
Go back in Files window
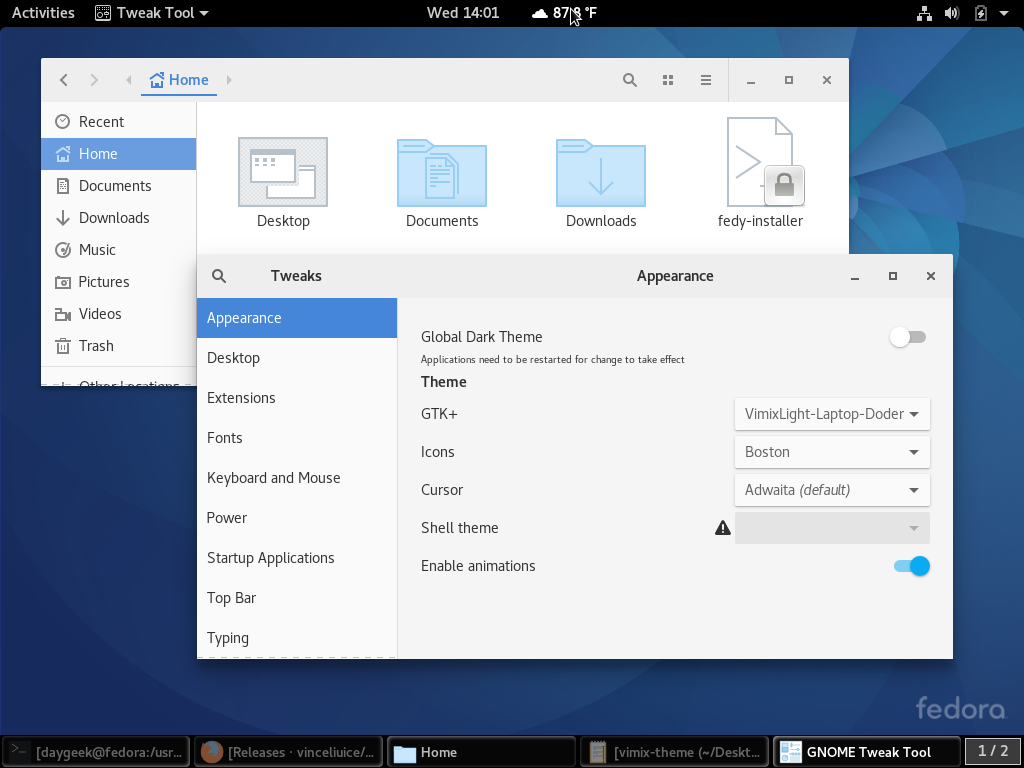(63, 80)
